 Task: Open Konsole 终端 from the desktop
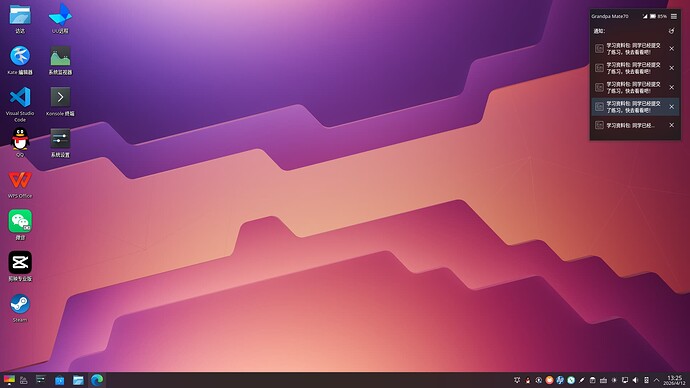tap(60, 101)
